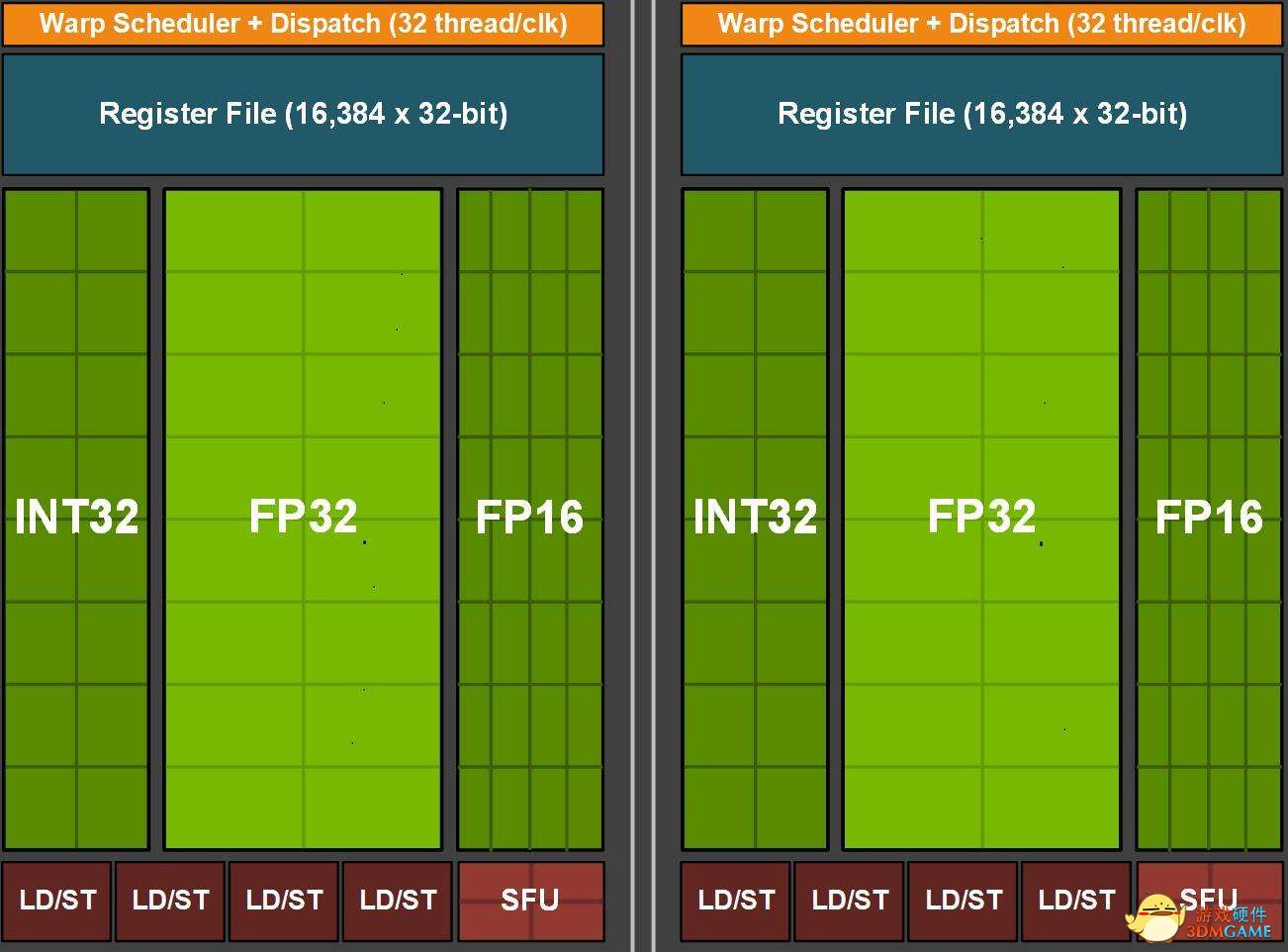
Task: Click the left partition's third LD/ST unit
Action: (284, 901)
